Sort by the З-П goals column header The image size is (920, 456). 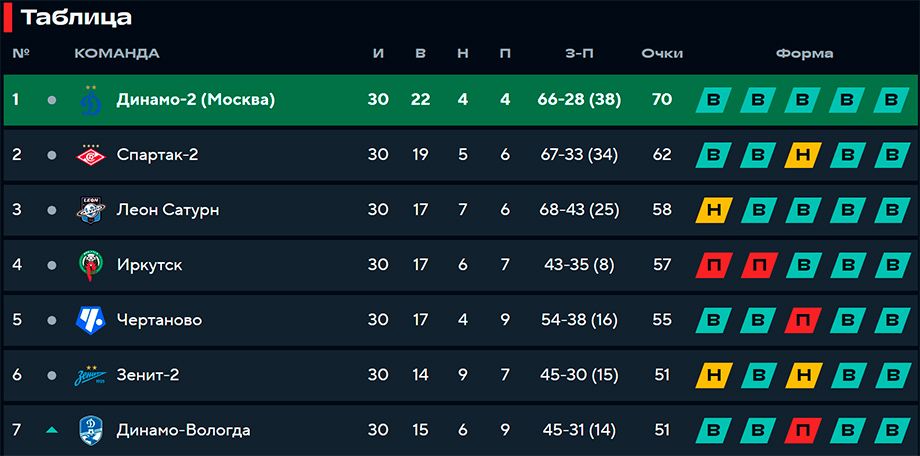[579, 53]
